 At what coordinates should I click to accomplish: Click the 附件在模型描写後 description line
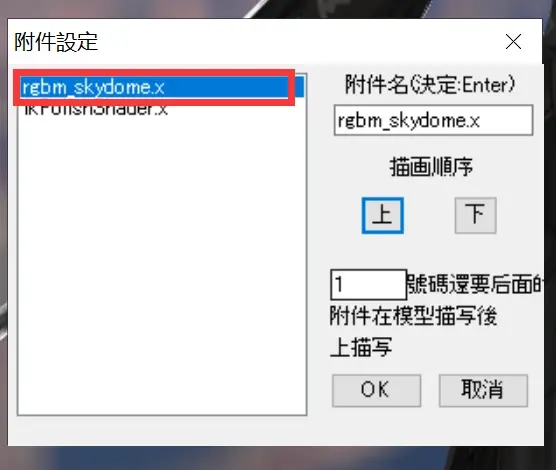413,316
